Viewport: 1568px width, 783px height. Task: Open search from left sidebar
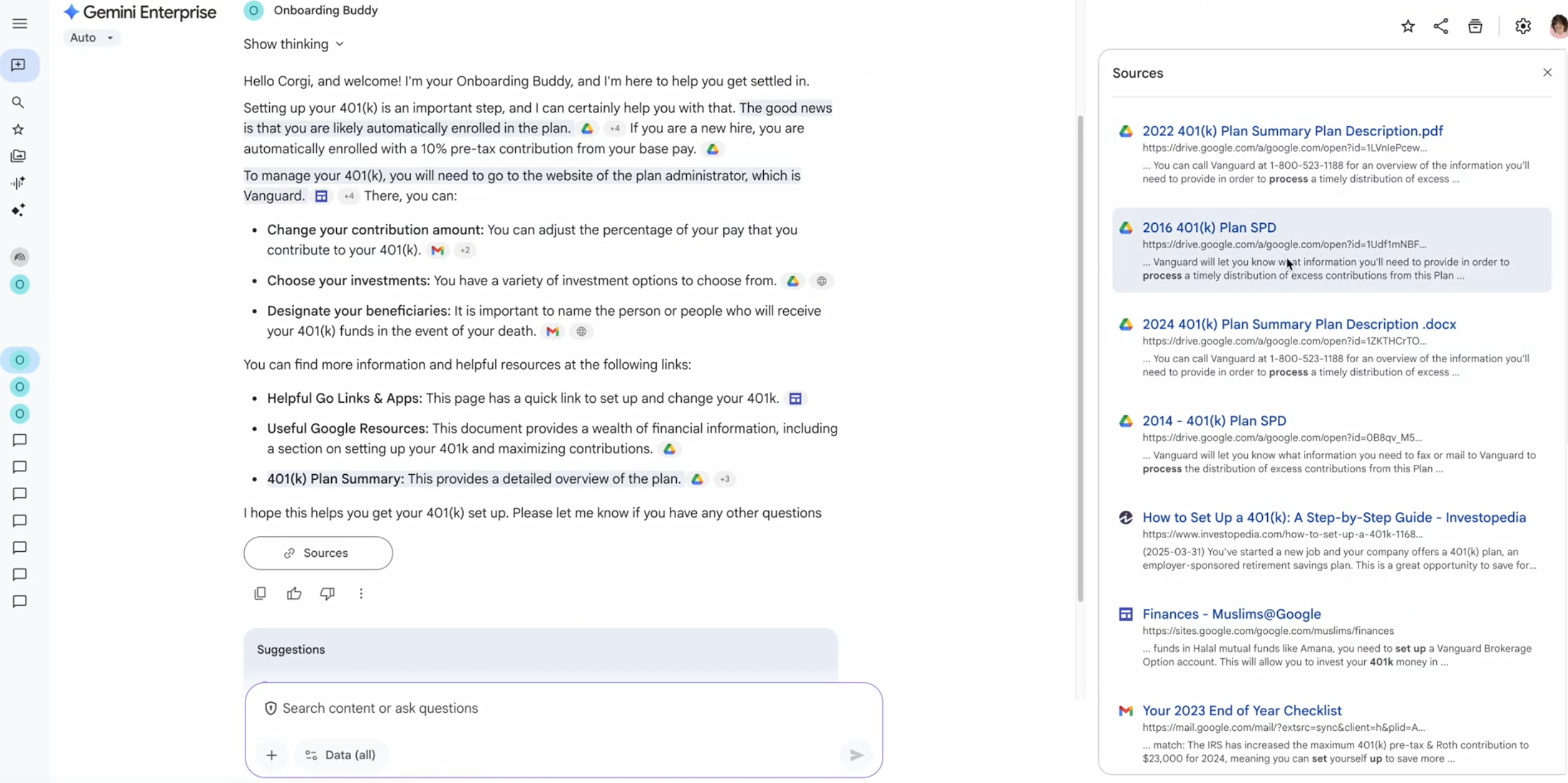point(18,102)
